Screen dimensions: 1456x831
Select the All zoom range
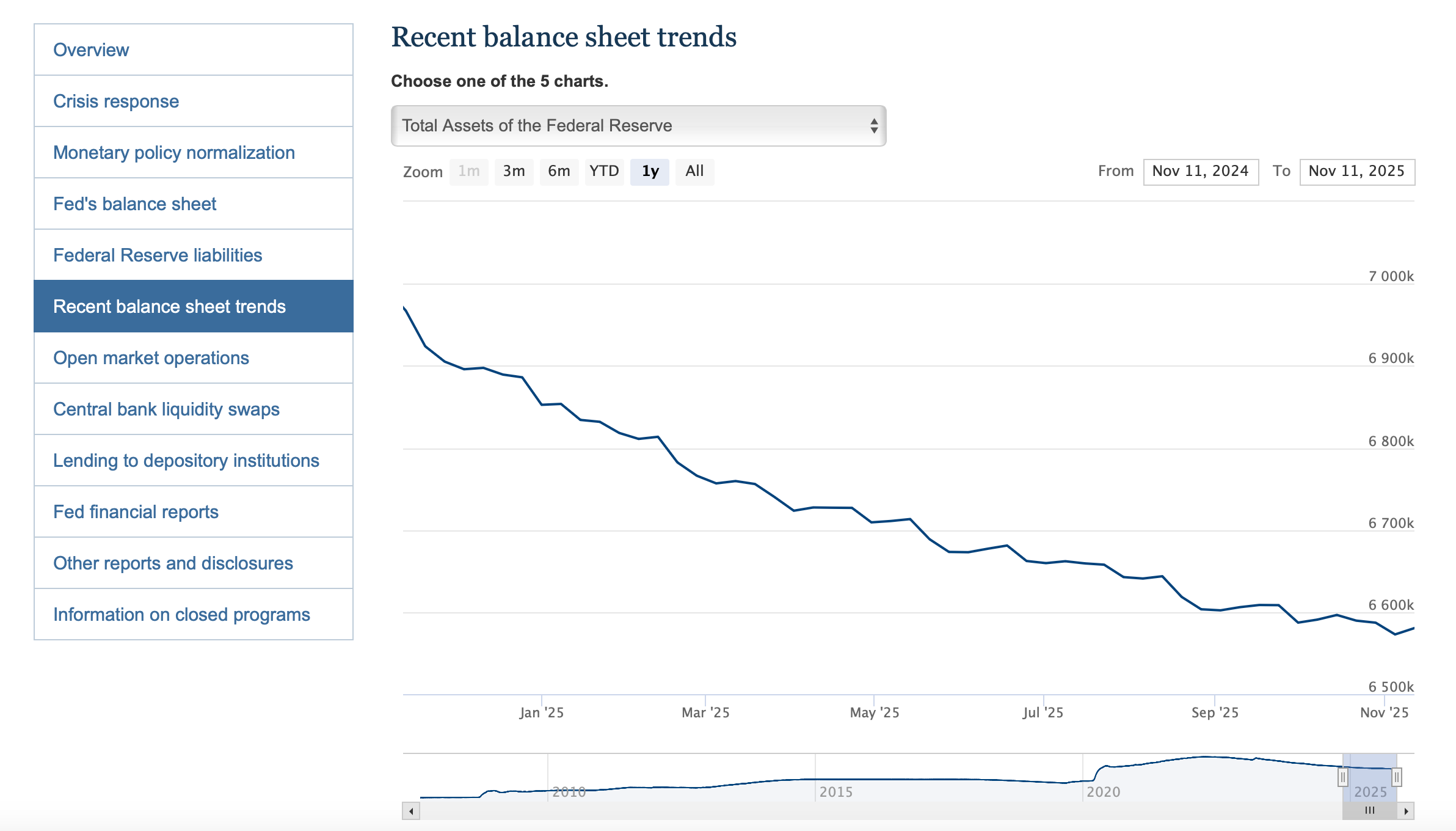coord(694,172)
